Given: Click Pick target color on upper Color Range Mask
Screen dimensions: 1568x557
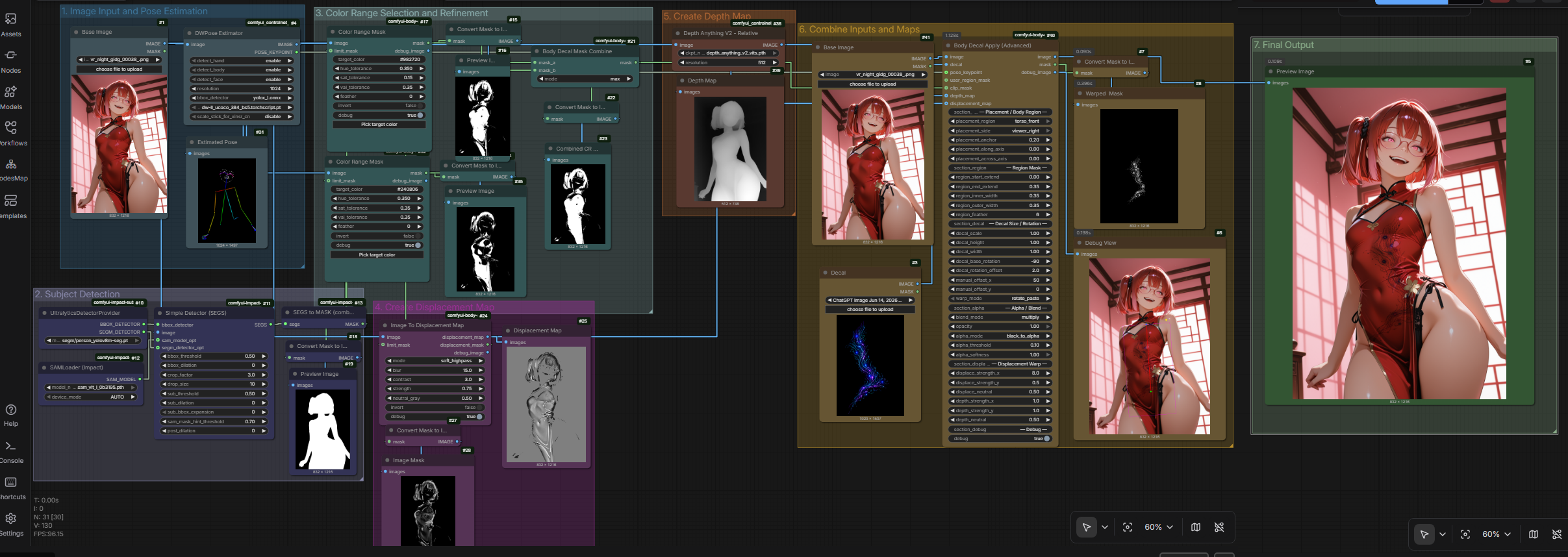Looking at the screenshot, I should 379,125.
